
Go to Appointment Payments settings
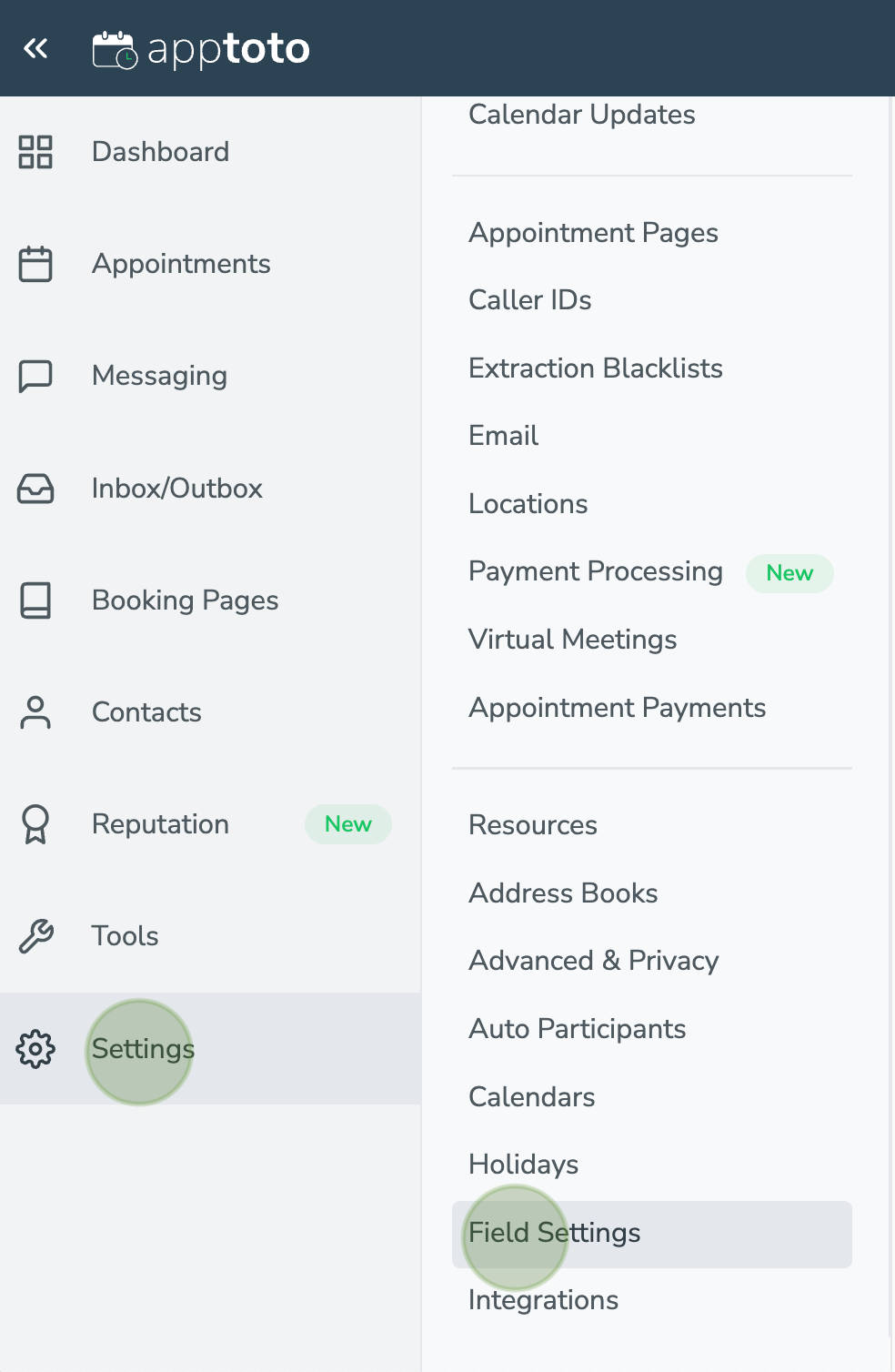click(617, 708)
